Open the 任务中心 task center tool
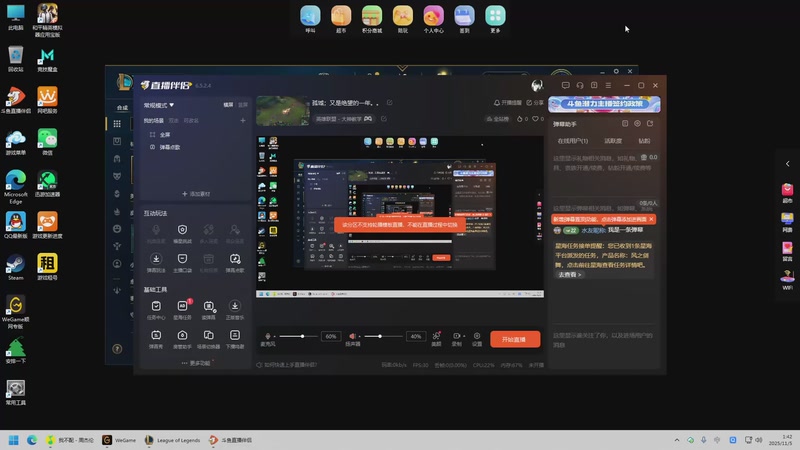 [x=156, y=309]
